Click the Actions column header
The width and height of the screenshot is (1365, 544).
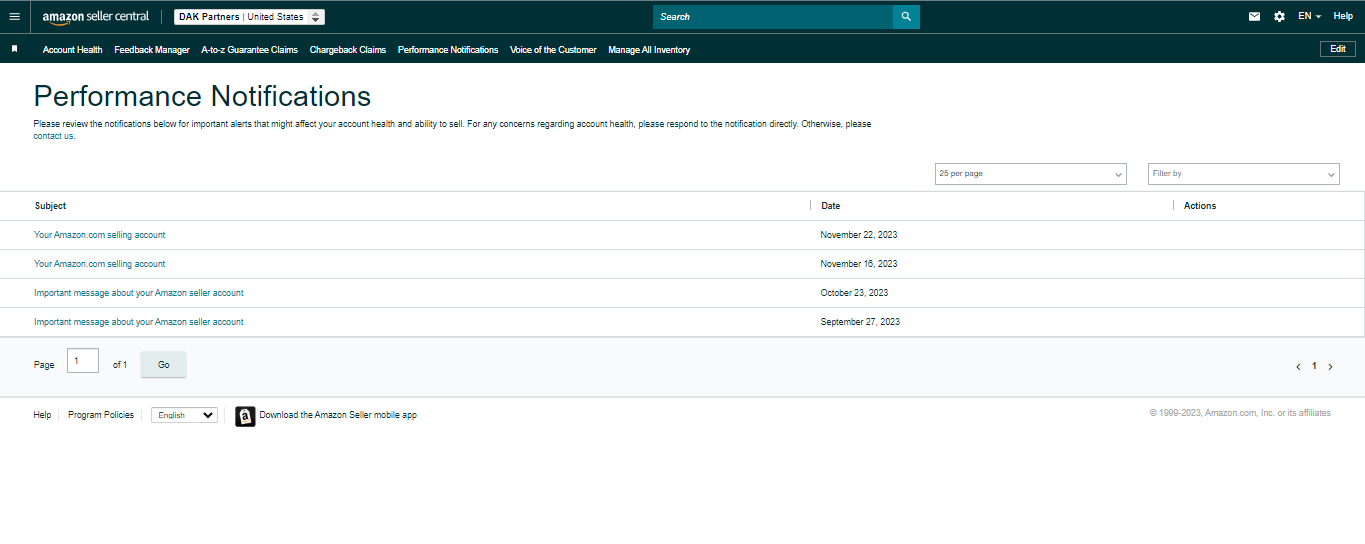[x=1200, y=206]
